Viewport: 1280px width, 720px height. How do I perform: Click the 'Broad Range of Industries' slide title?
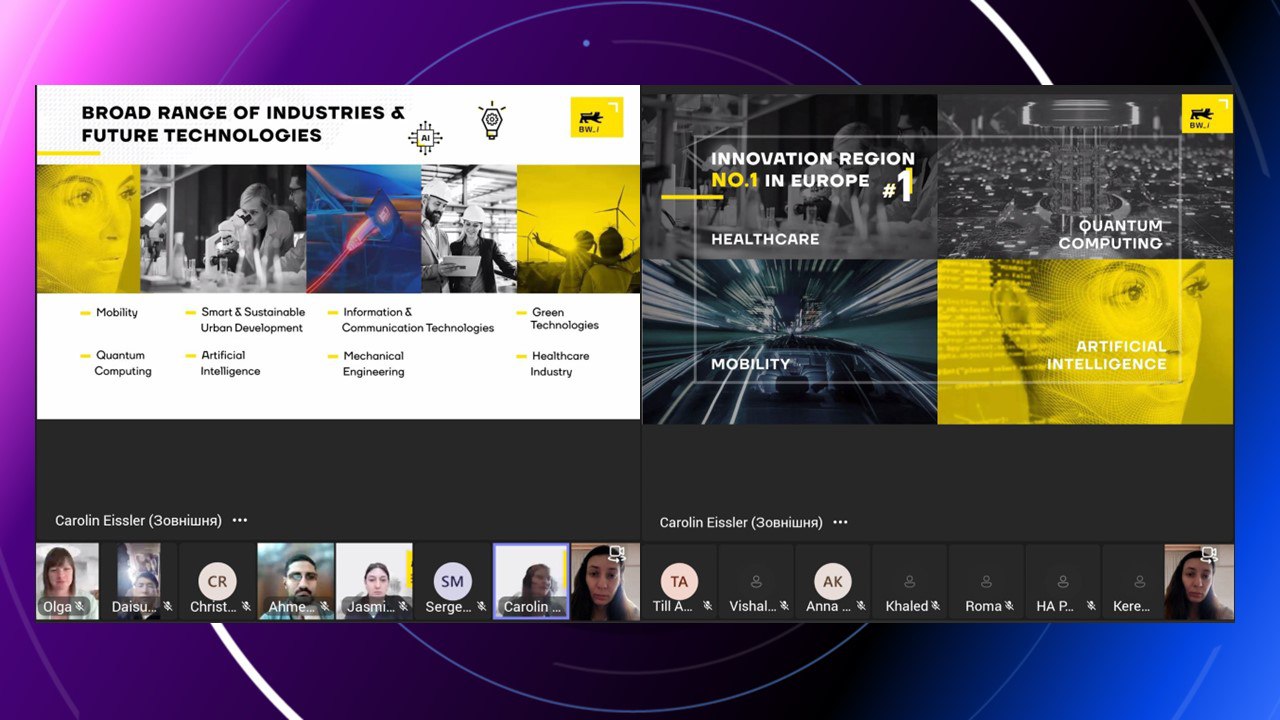pyautogui.click(x=243, y=124)
